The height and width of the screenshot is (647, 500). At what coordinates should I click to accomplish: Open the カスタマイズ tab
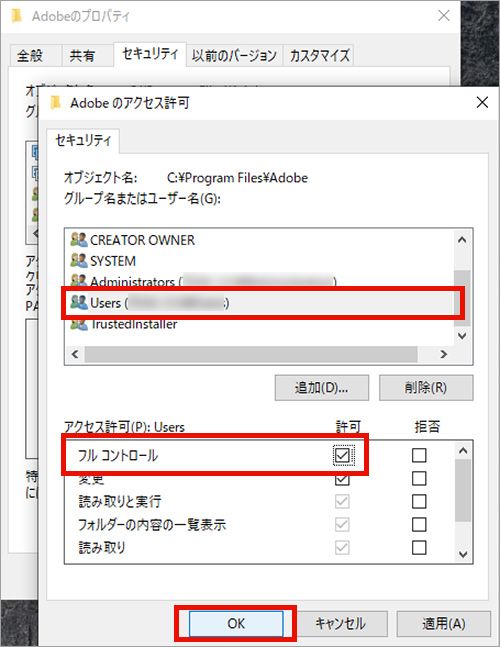(x=319, y=55)
